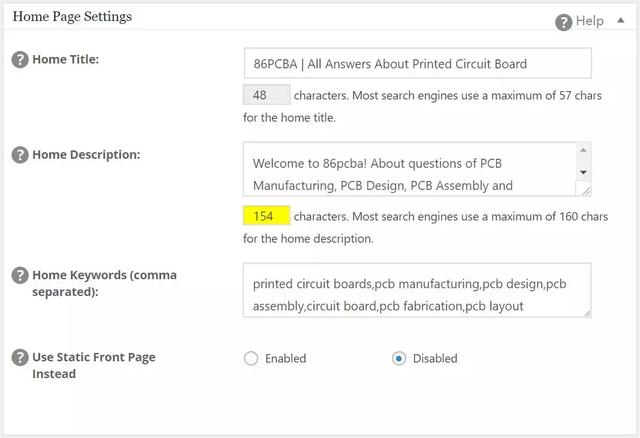
Task: Click description box scroll up arrow
Action: coord(584,150)
